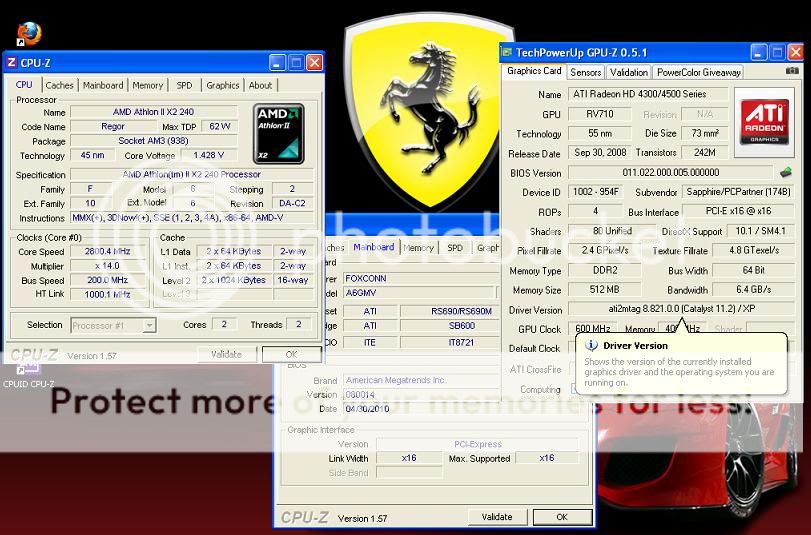Click the CPU-Z title bar app icon
Viewport: 811px width, 535px height.
[11, 63]
